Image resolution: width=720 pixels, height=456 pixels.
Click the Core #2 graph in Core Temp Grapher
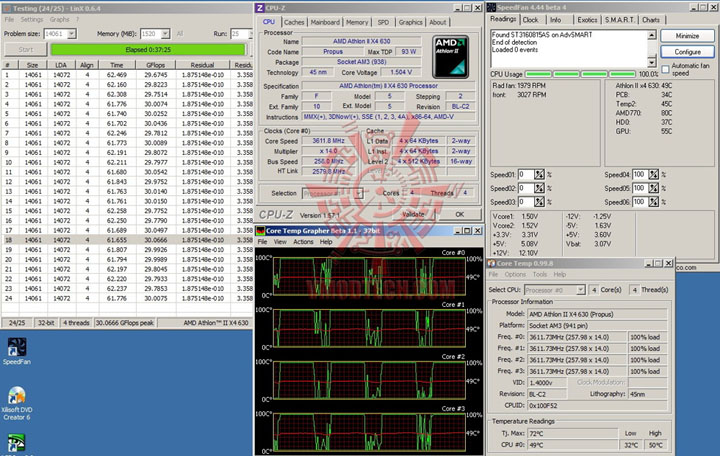[369, 380]
